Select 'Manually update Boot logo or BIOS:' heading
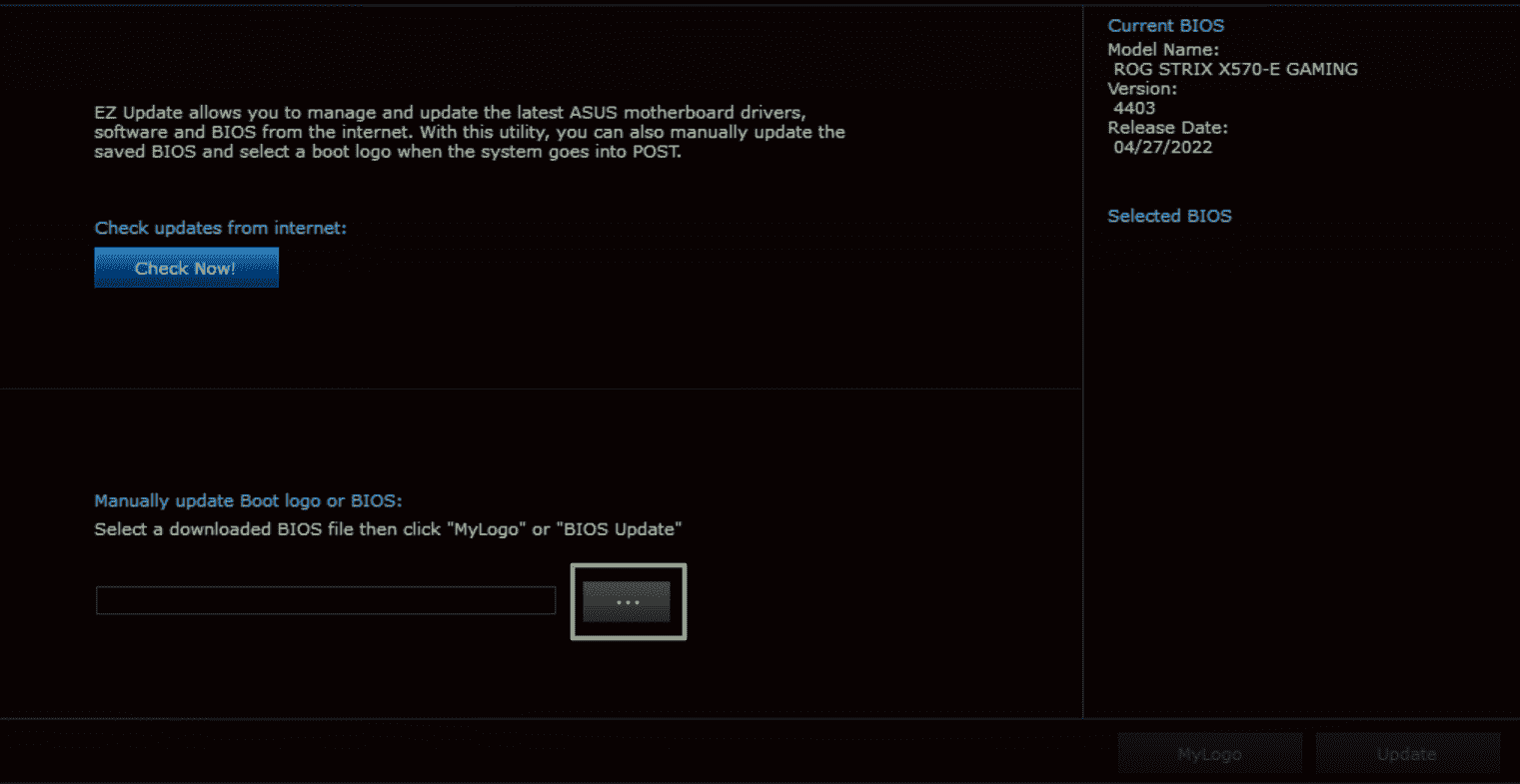Screen dimensions: 1520x784 point(248,500)
